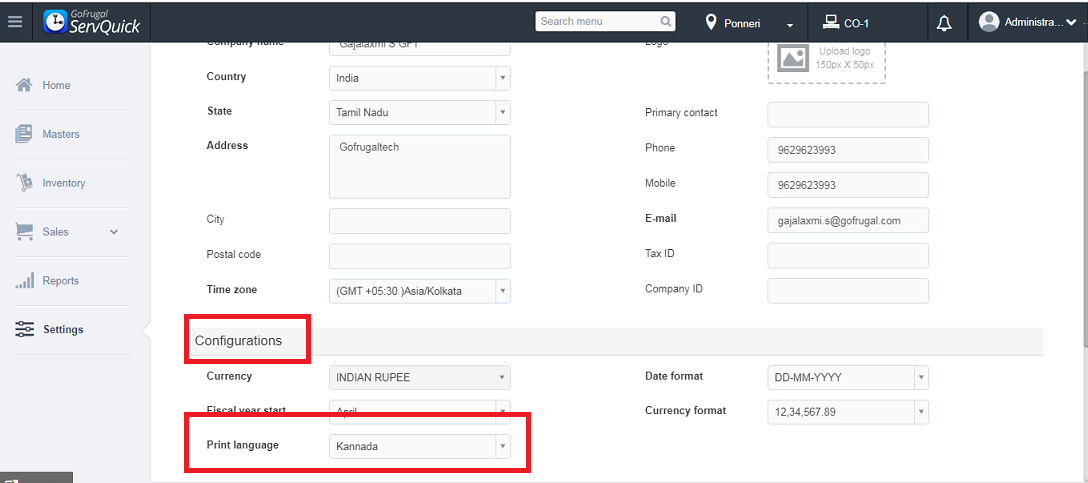
Task: Click the Ponneri location pin icon
Action: pyautogui.click(x=712, y=22)
